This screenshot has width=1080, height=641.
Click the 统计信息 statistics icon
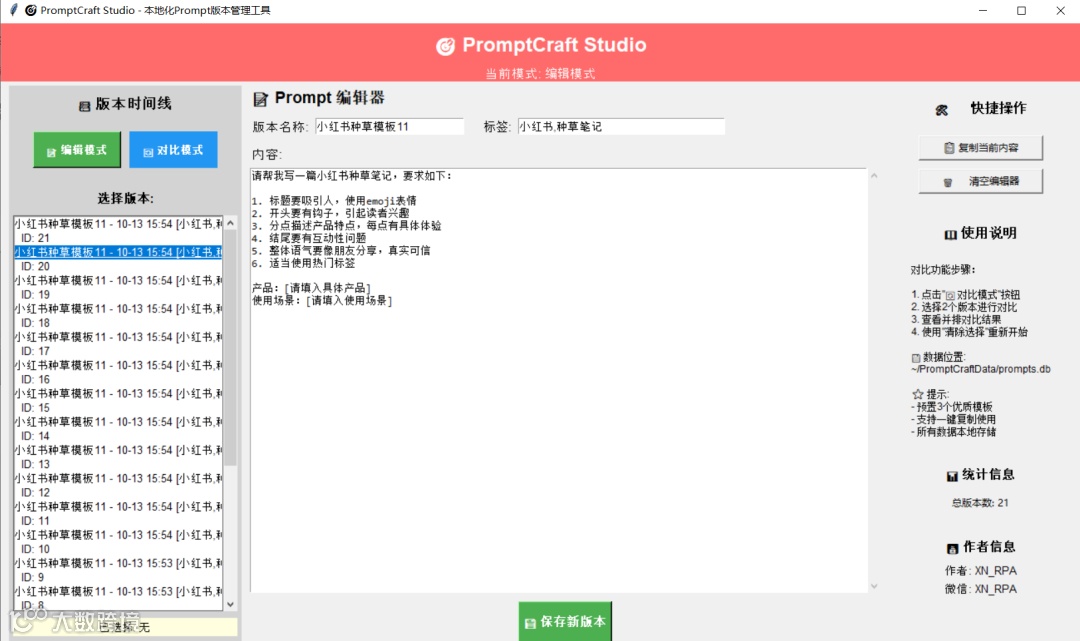click(952, 476)
